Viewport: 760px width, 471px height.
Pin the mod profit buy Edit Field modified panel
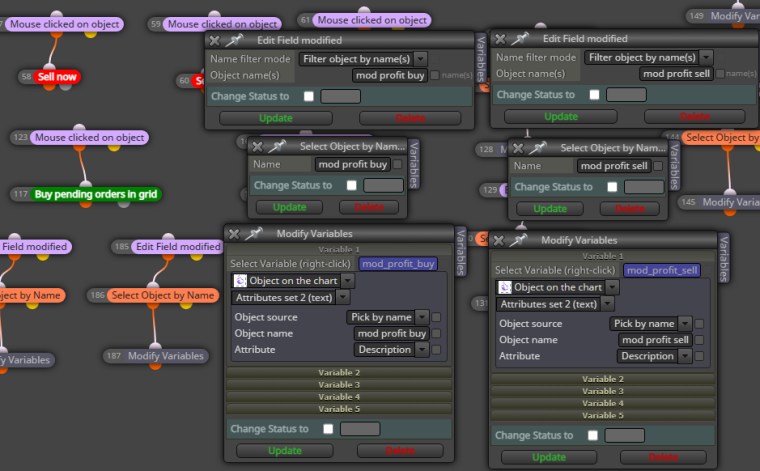[235, 40]
